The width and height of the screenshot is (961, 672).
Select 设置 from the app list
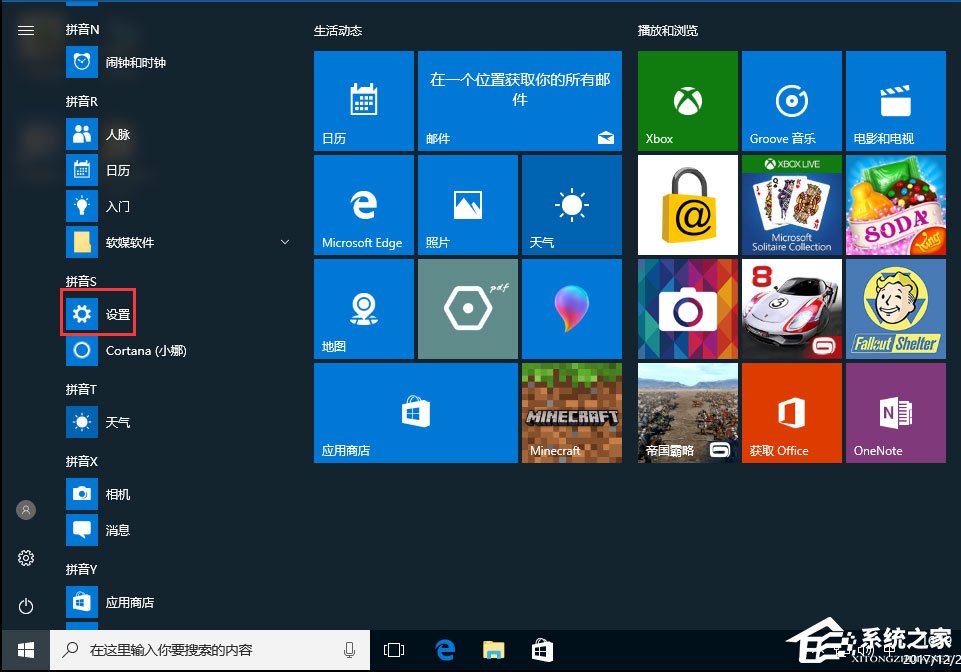tap(98, 312)
